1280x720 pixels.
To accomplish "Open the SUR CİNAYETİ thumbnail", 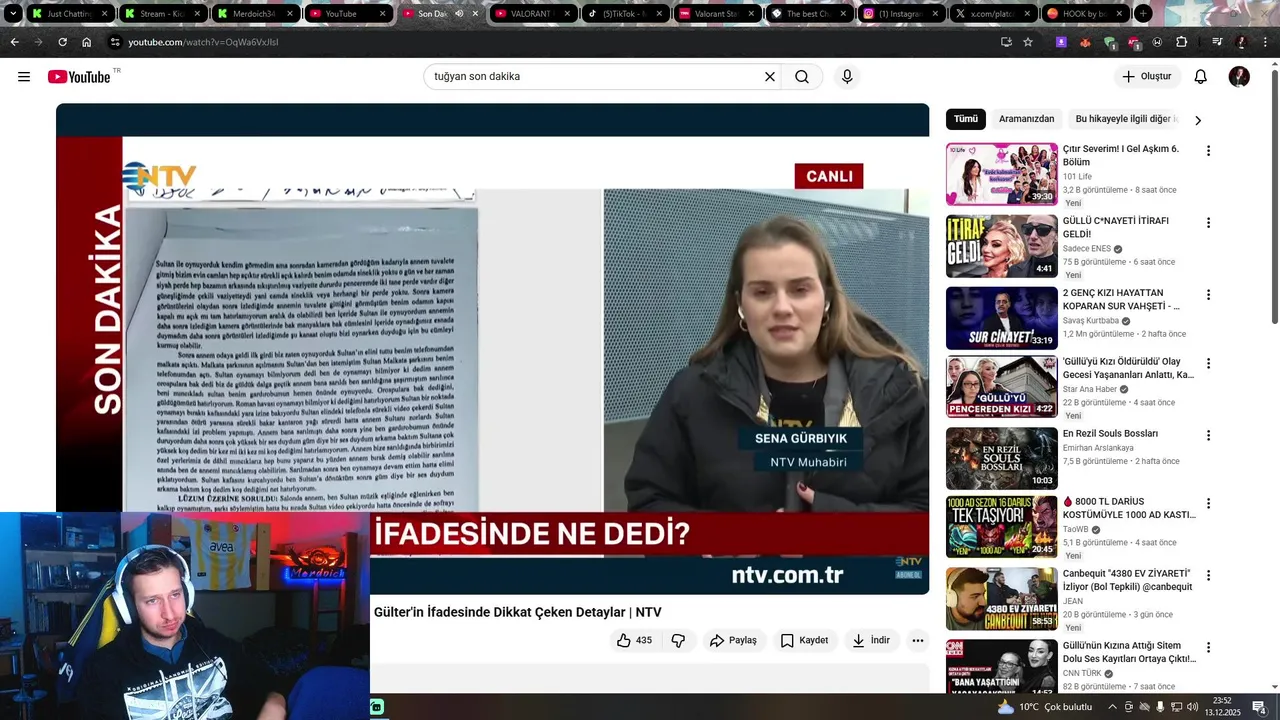I will (1001, 318).
